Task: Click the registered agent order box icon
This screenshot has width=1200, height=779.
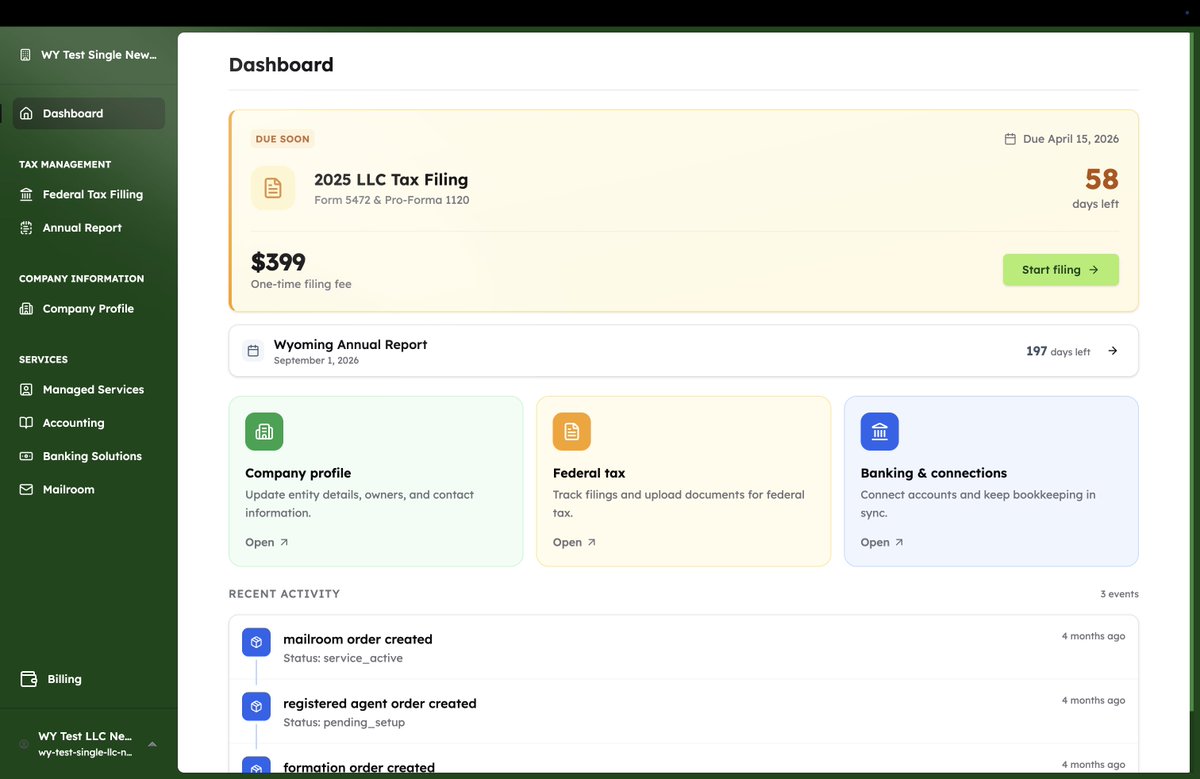Action: click(256, 706)
